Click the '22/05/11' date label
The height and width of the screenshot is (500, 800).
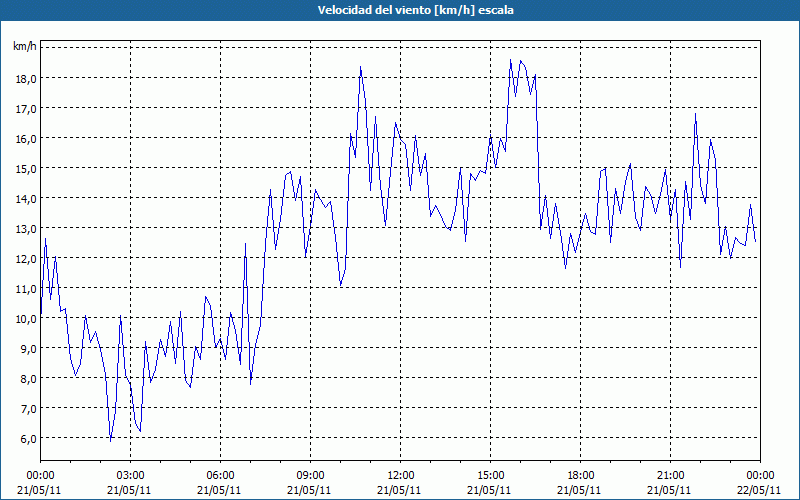[x=759, y=490]
